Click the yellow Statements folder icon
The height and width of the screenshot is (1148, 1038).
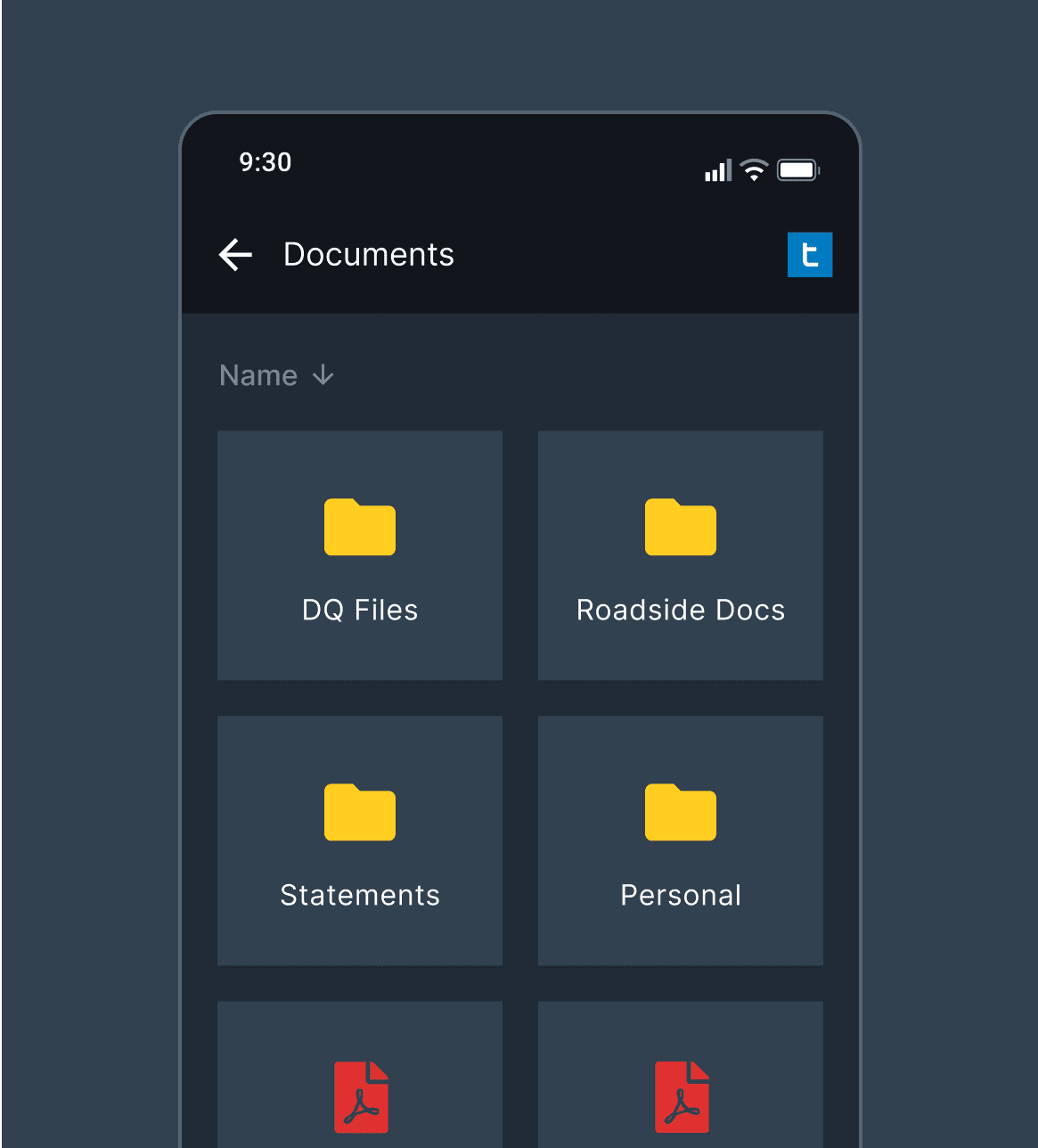click(360, 812)
